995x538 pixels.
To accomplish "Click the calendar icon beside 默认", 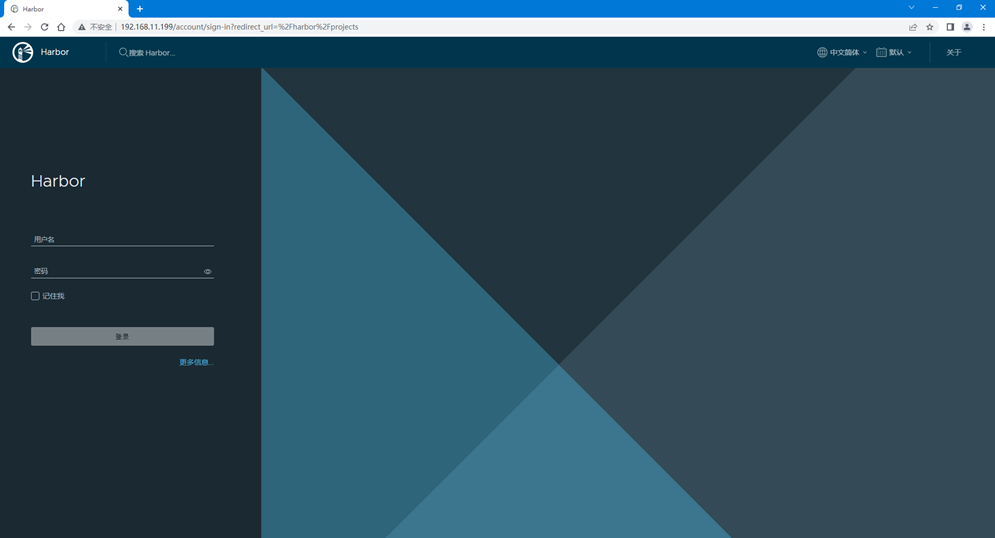I will tap(881, 52).
